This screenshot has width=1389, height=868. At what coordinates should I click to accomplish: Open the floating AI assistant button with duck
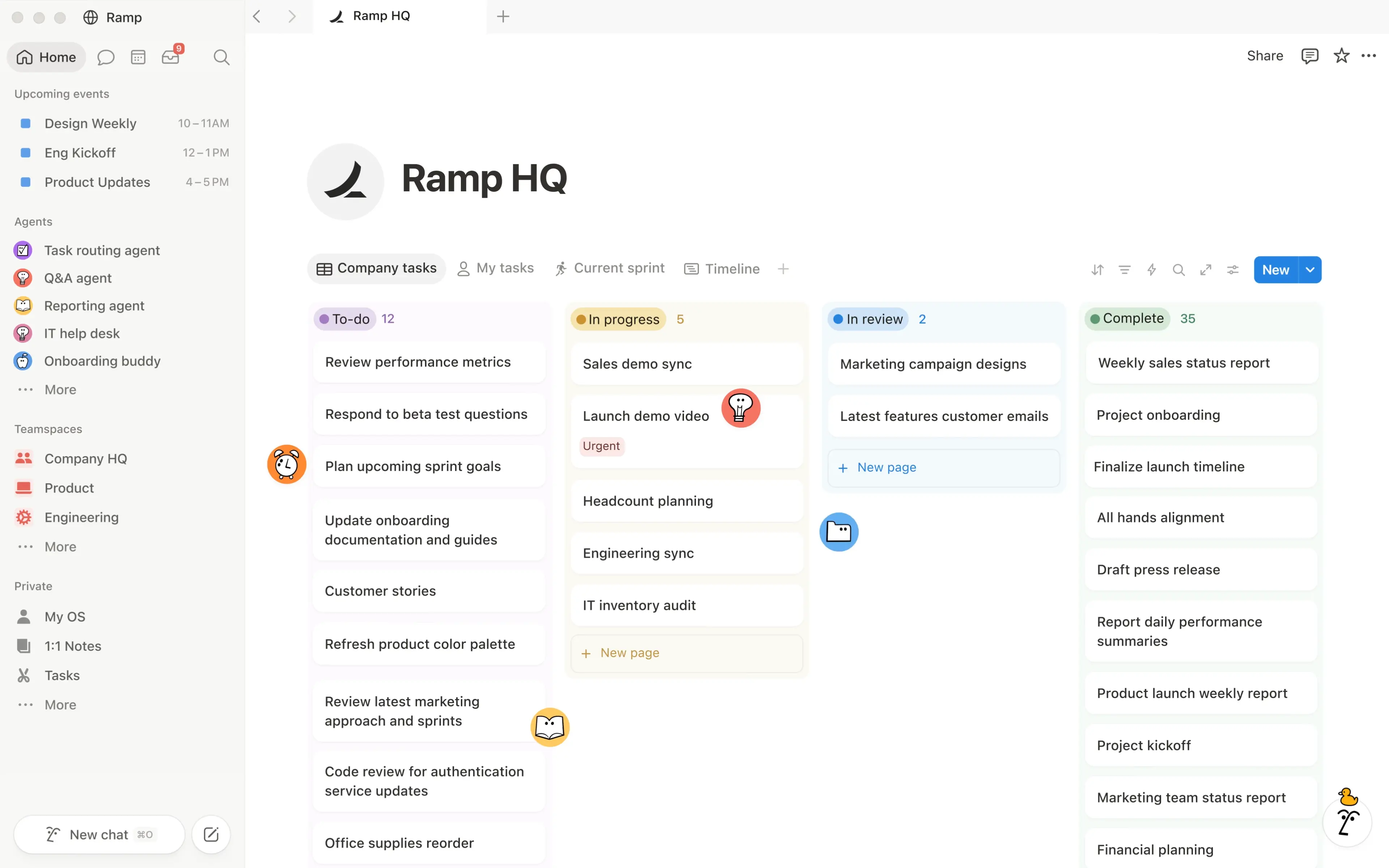pos(1347,821)
